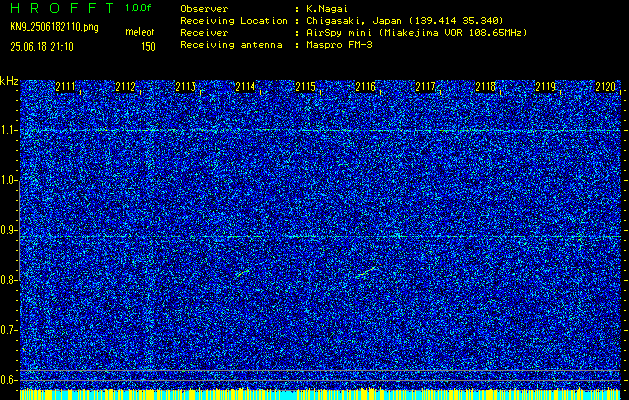Screen dimensions: 629x400
Task: Click the 2117 time marker
Action: point(425,87)
